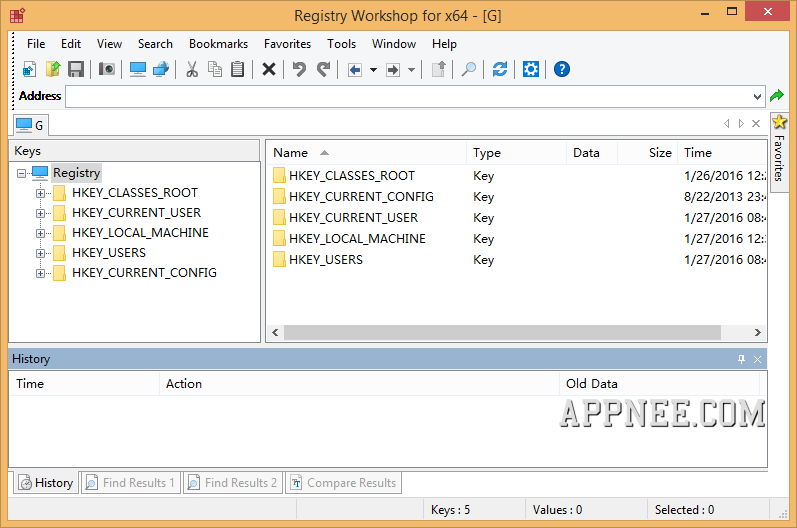Viewport: 797px width, 528px height.
Task: Pin the History panel
Action: (742, 359)
